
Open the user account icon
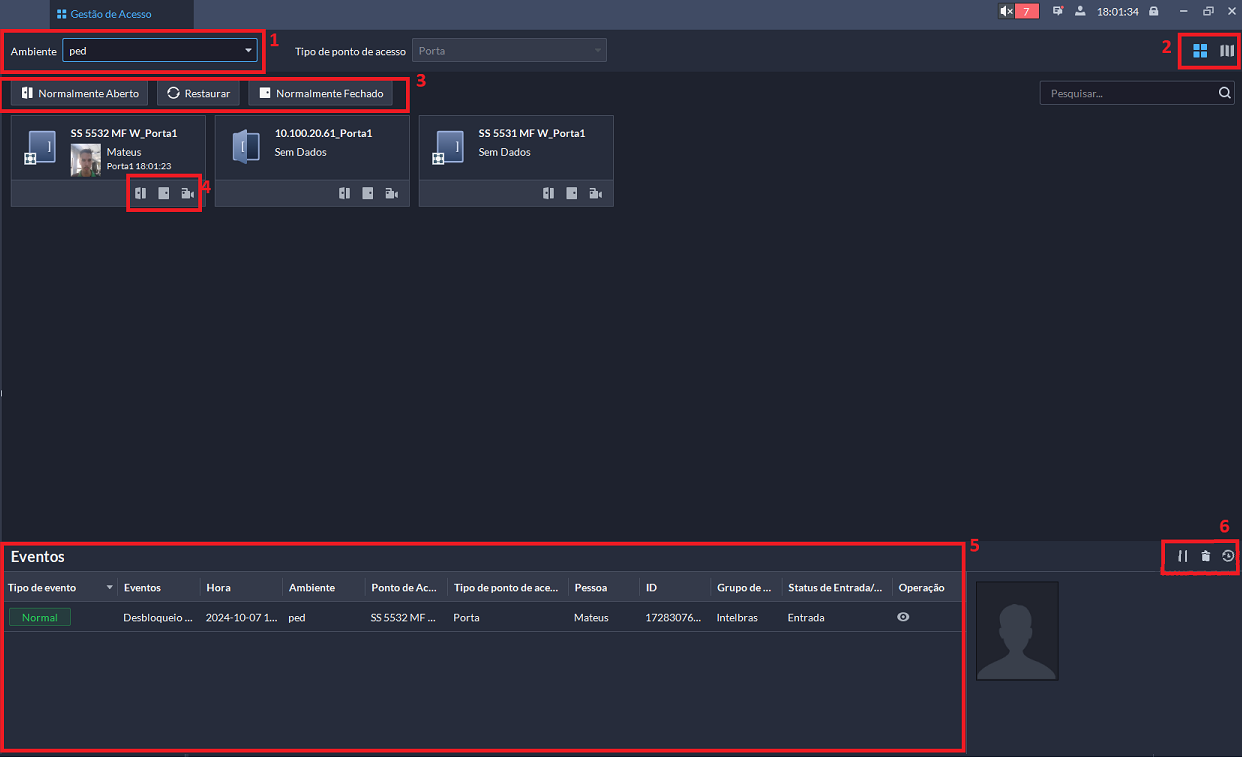click(1081, 12)
